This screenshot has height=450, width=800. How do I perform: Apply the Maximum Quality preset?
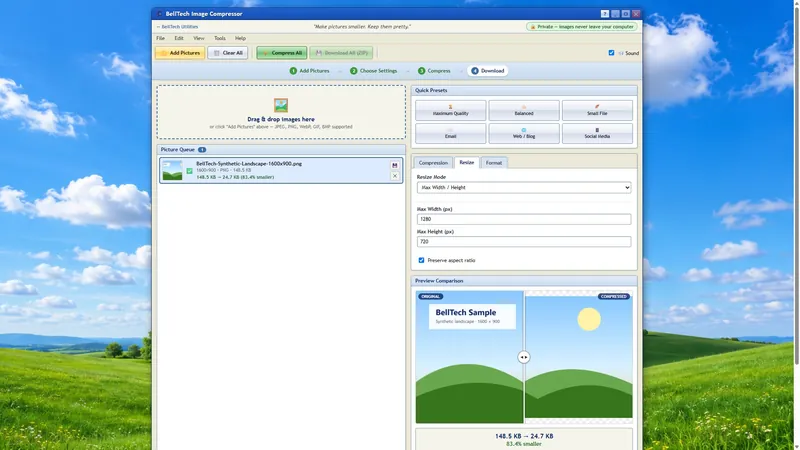[451, 110]
